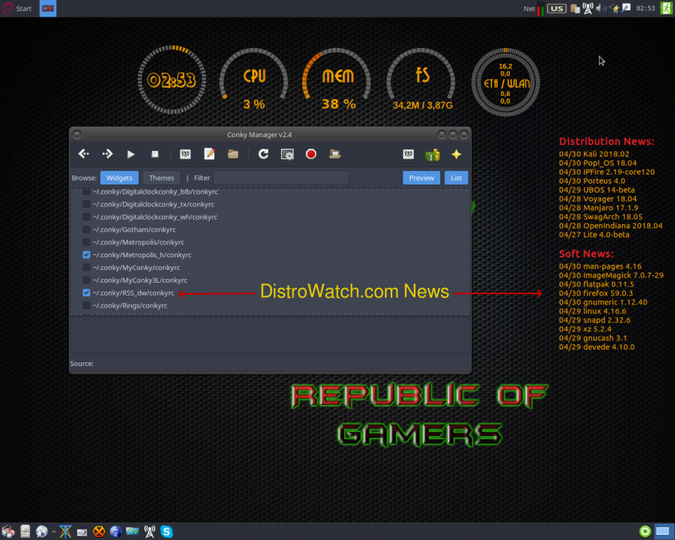Open the file cabinet dock icon
This screenshot has width=675, height=540.
[x=25, y=531]
